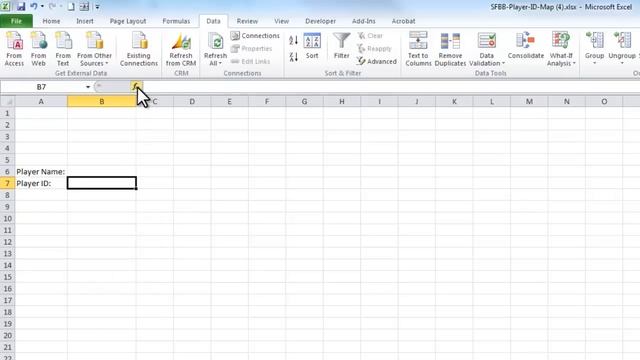Open Advanced filter options
Screen dimensions: 640x360
(x=377, y=61)
